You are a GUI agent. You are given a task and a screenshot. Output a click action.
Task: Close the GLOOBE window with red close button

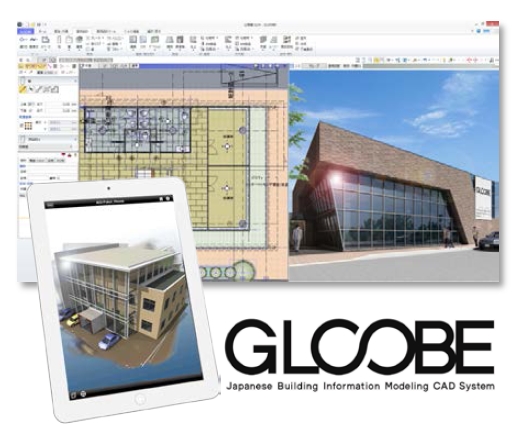[x=492, y=23]
